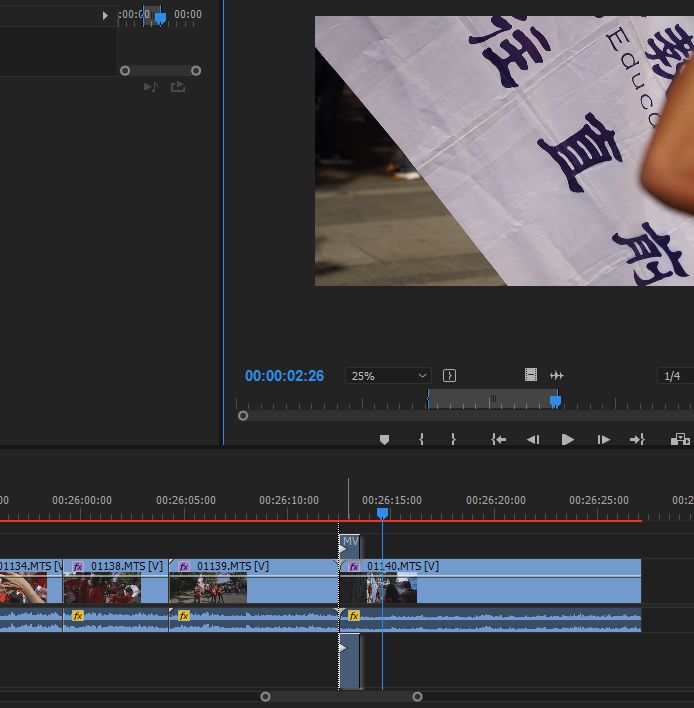694x708 pixels.
Task: Click the small play triangle, top-left panel
Action: pyautogui.click(x=105, y=16)
